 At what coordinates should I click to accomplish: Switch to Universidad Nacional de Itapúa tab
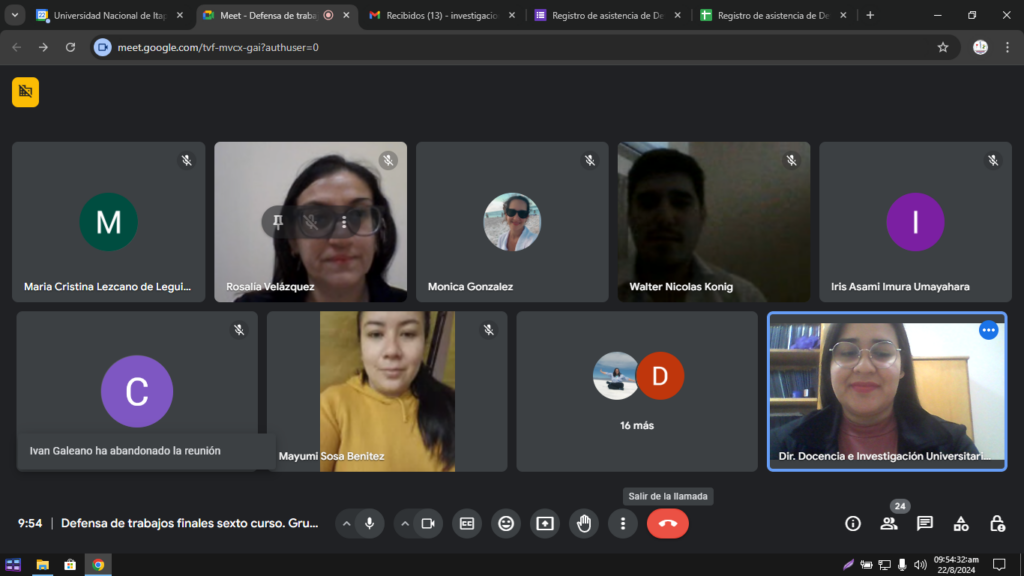(x=105, y=16)
